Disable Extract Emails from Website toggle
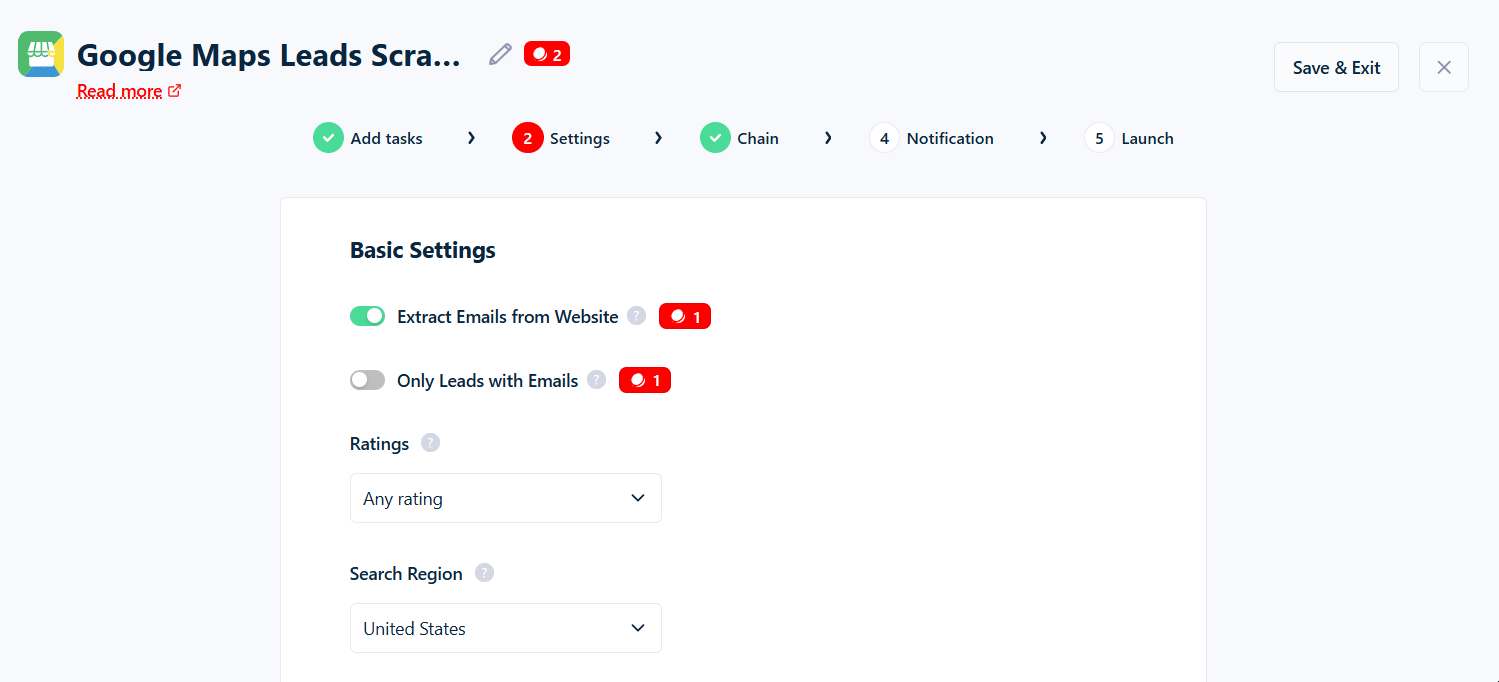 (x=367, y=316)
